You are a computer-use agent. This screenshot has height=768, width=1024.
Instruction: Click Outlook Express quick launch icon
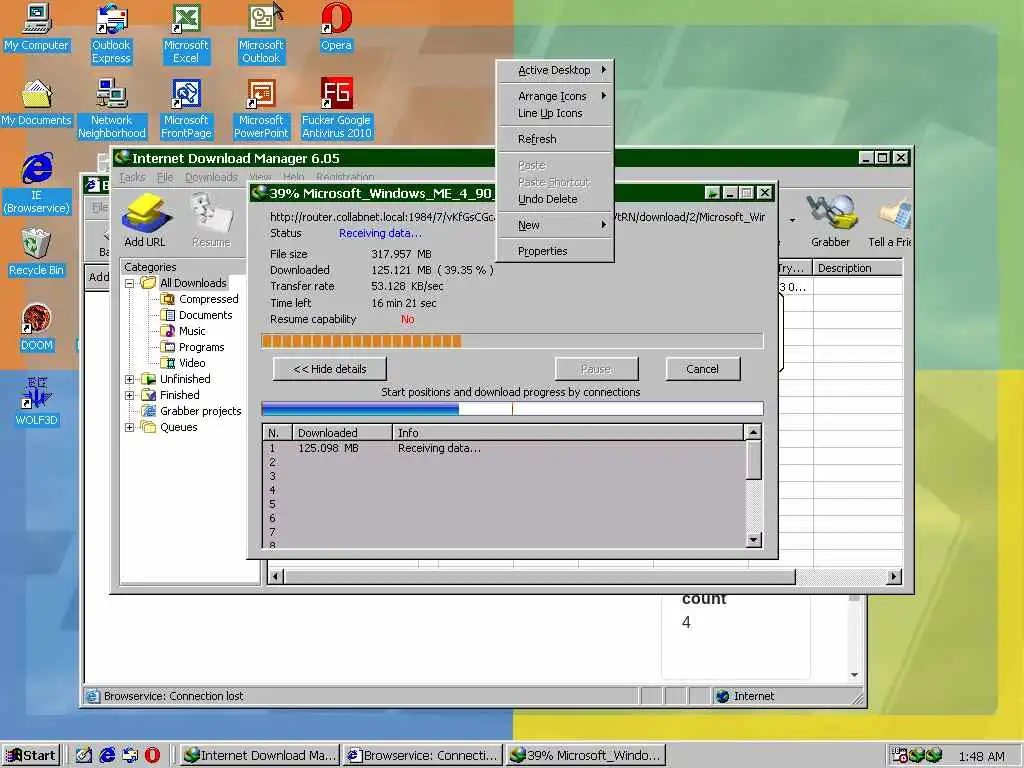pos(130,756)
